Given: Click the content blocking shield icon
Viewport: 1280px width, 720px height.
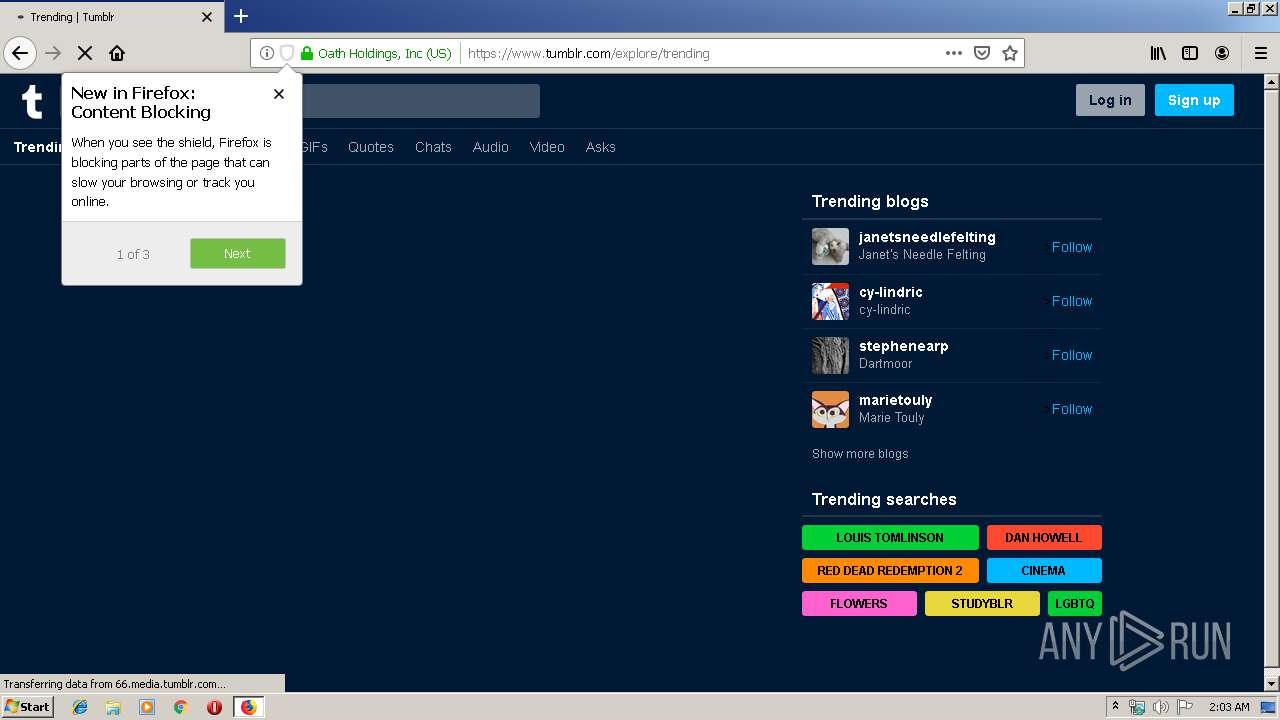Looking at the screenshot, I should [286, 53].
